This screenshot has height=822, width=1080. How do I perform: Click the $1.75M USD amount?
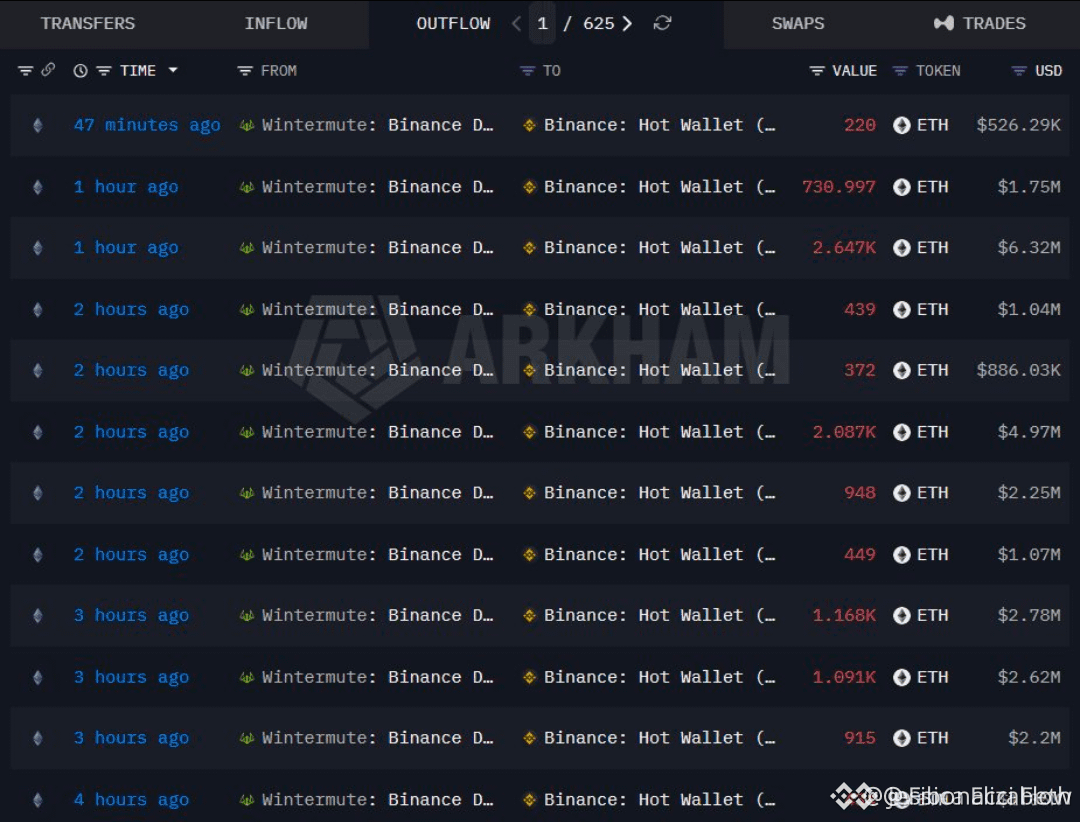click(x=1029, y=187)
